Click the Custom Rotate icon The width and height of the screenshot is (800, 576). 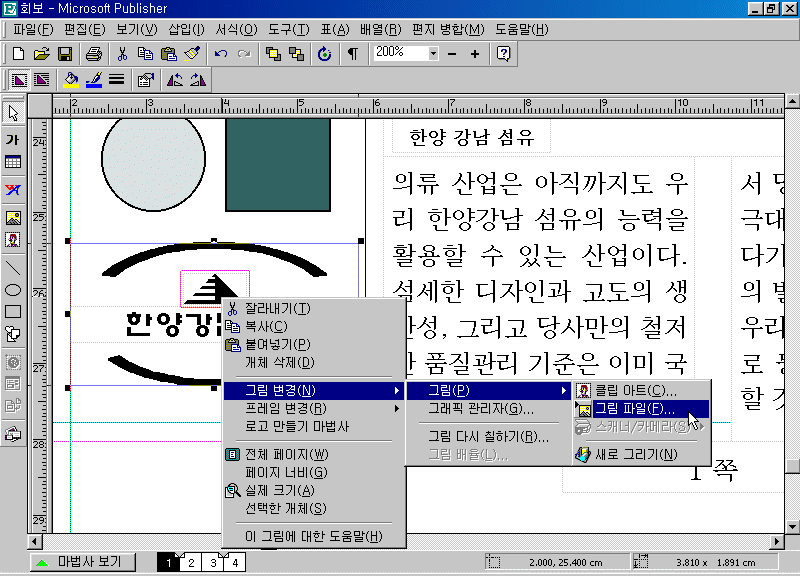tap(324, 54)
